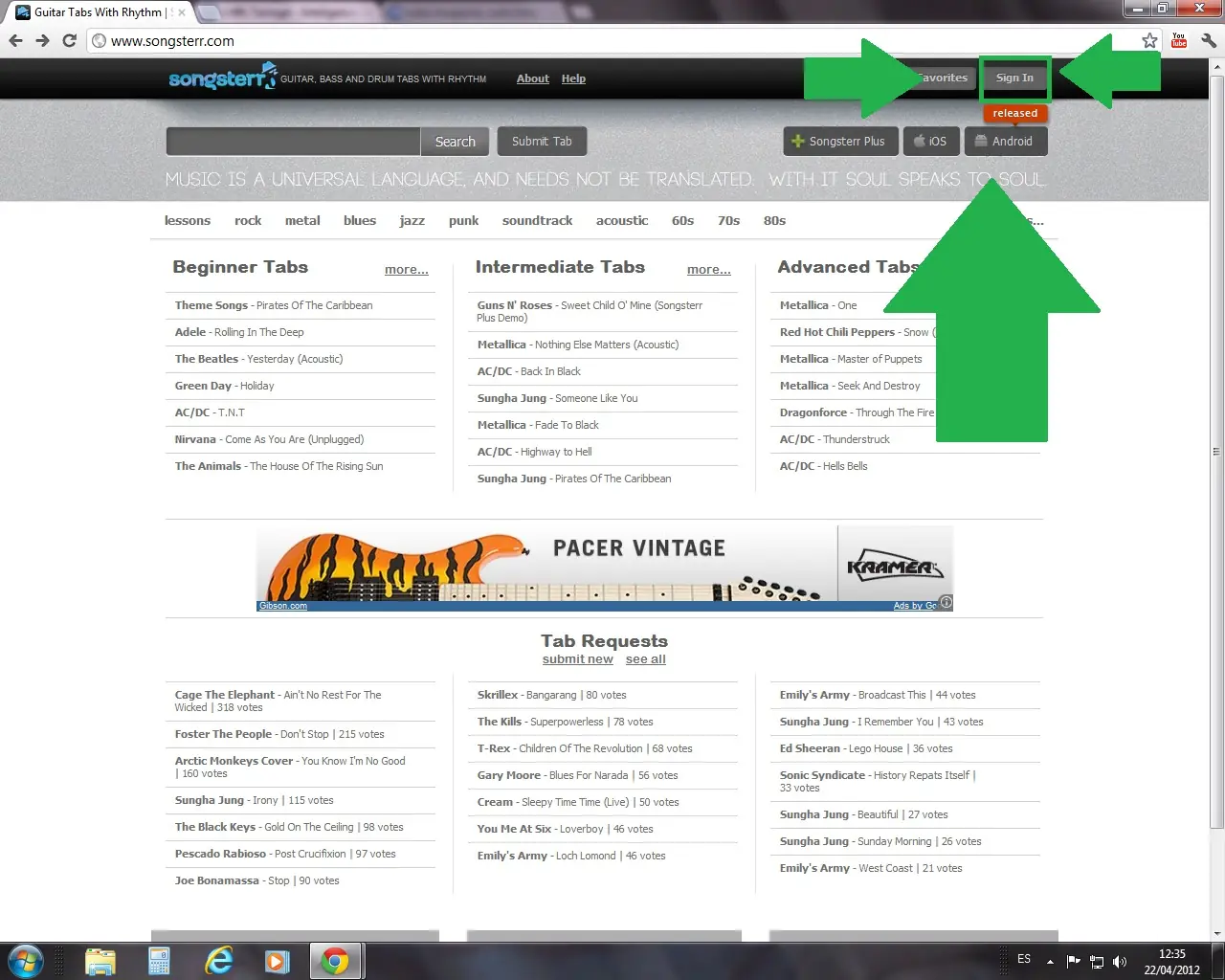Select the blues category

tap(360, 220)
